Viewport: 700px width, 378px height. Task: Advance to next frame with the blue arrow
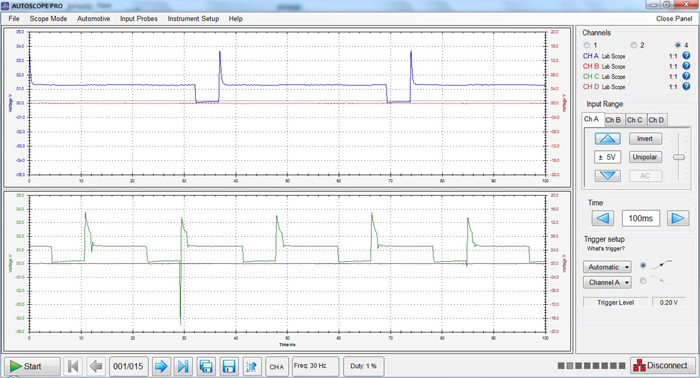pos(161,366)
